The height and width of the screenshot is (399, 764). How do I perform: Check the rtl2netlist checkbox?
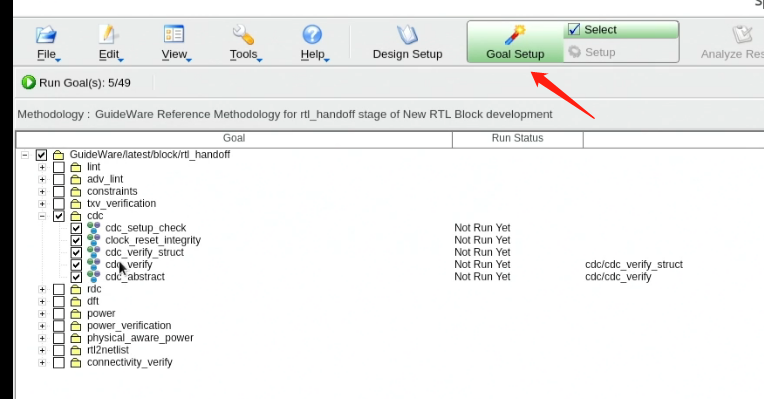coord(58,350)
